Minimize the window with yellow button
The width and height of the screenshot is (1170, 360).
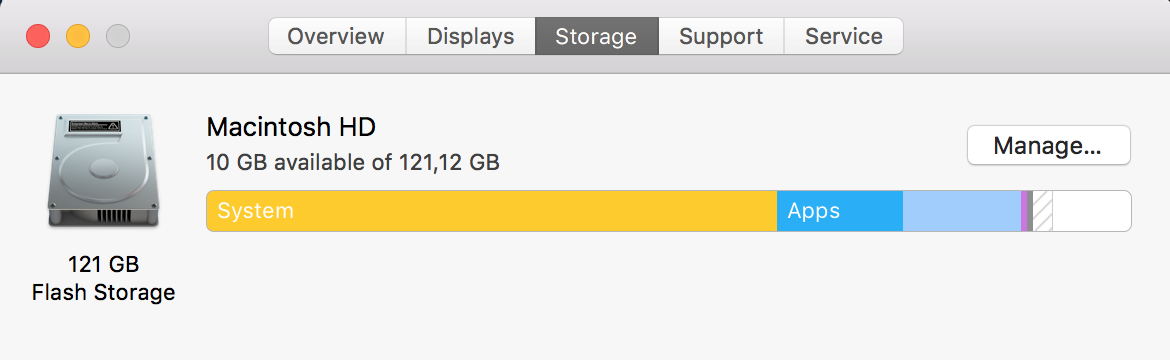tap(78, 36)
